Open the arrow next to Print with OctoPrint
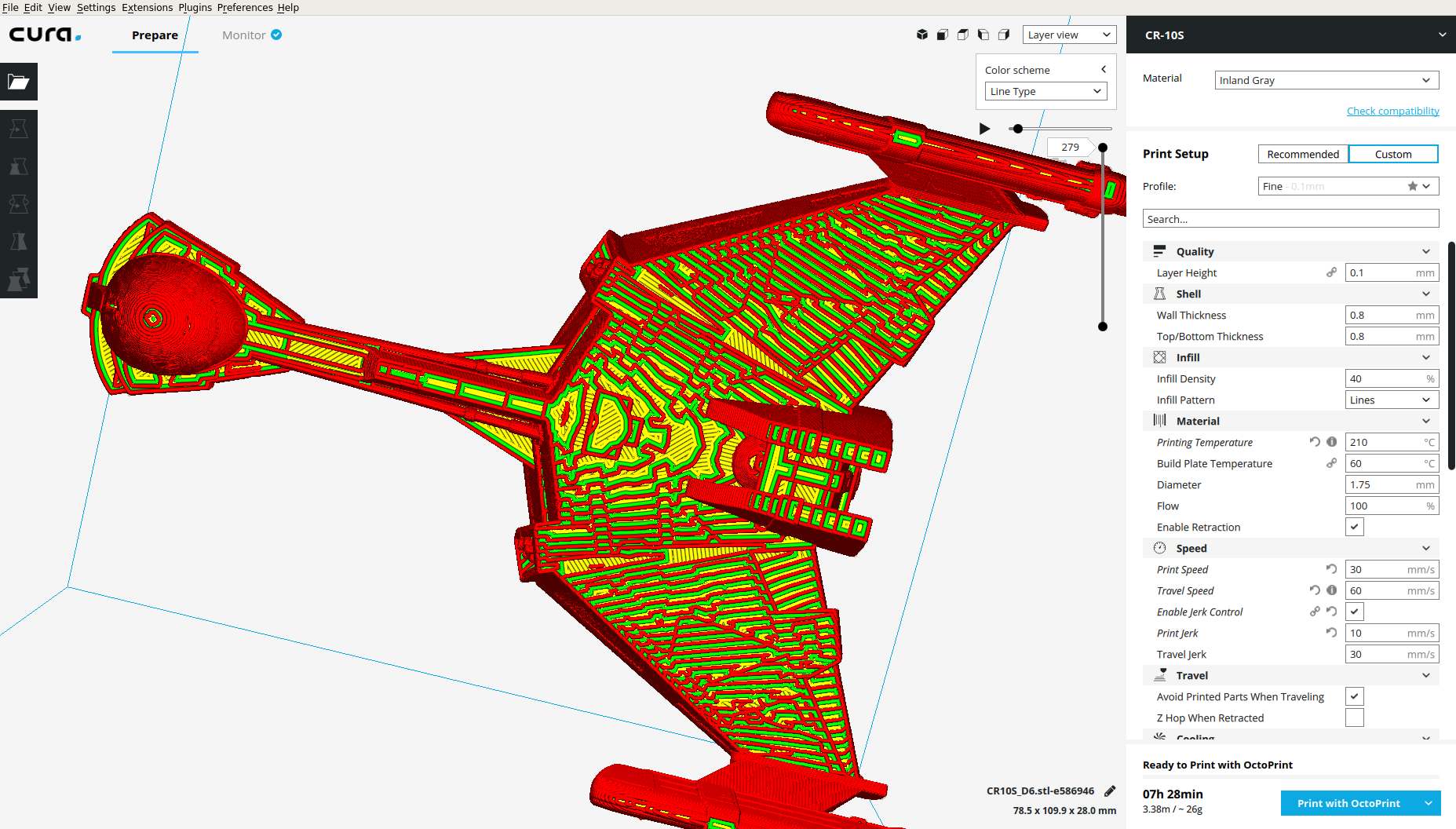Screen dimensions: 1456x829 [1429, 803]
